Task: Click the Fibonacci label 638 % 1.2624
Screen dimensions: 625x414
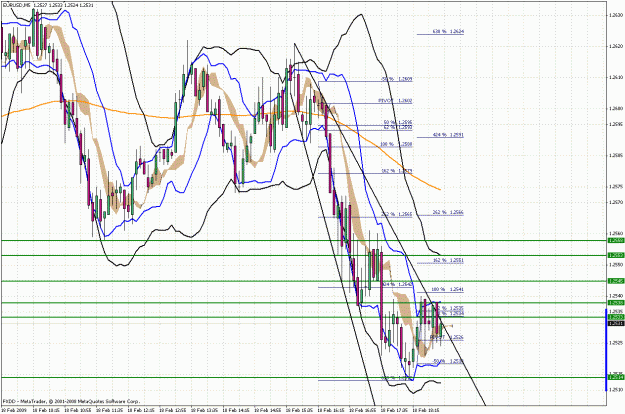Action: (448, 31)
